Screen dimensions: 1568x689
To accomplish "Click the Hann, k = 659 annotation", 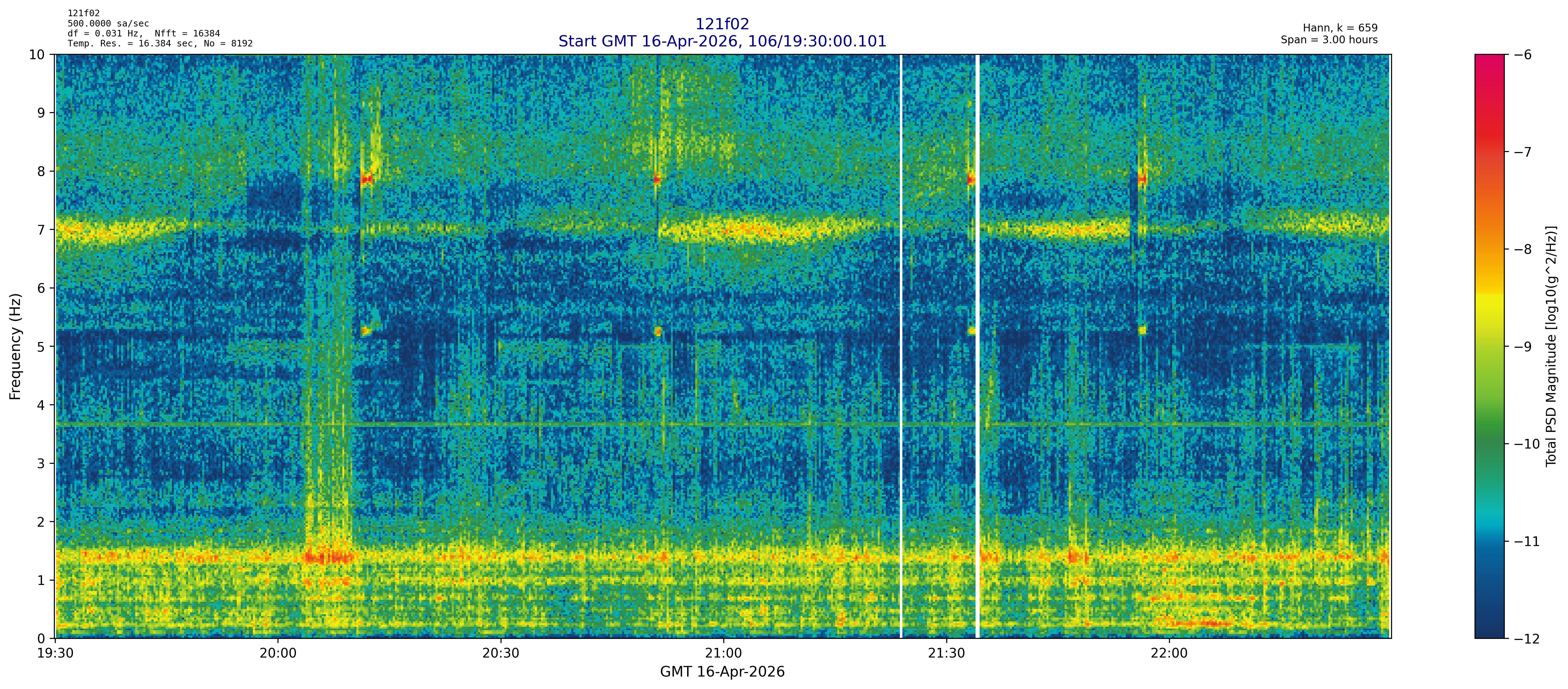I will pyautogui.click(x=1340, y=28).
